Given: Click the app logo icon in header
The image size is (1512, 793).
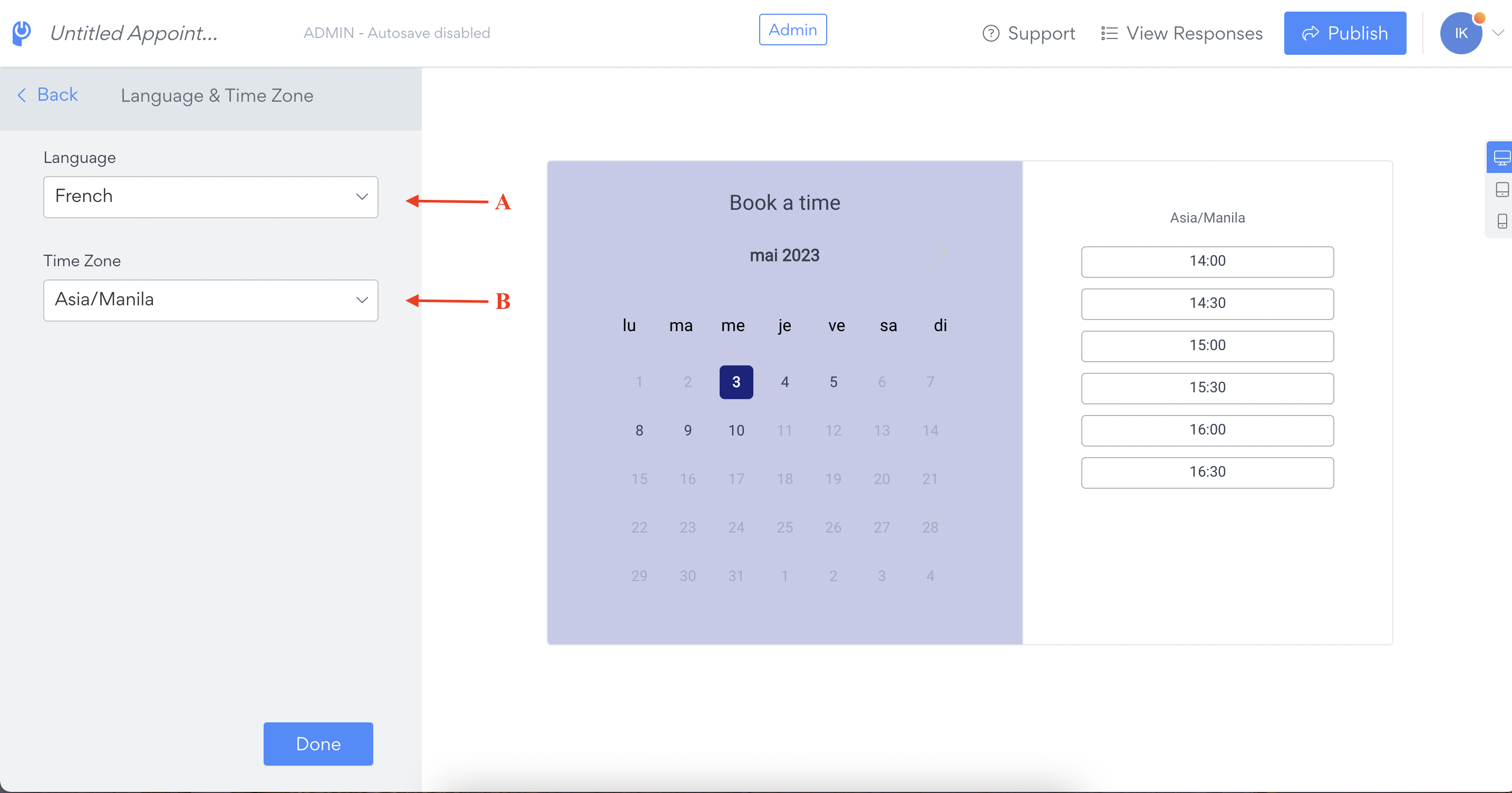Looking at the screenshot, I should click(22, 33).
